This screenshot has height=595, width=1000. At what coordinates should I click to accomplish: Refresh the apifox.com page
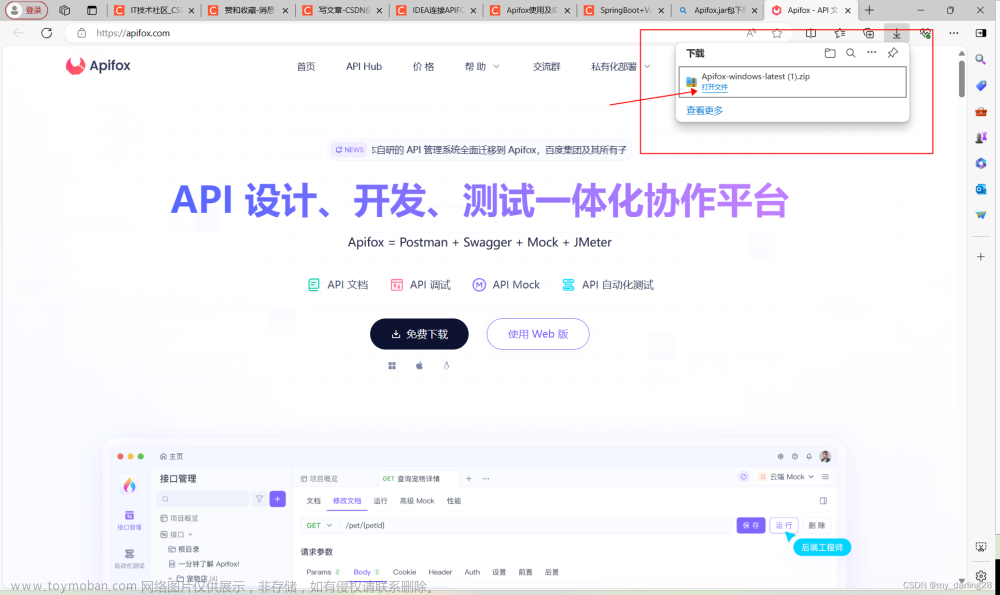pyautogui.click(x=47, y=33)
